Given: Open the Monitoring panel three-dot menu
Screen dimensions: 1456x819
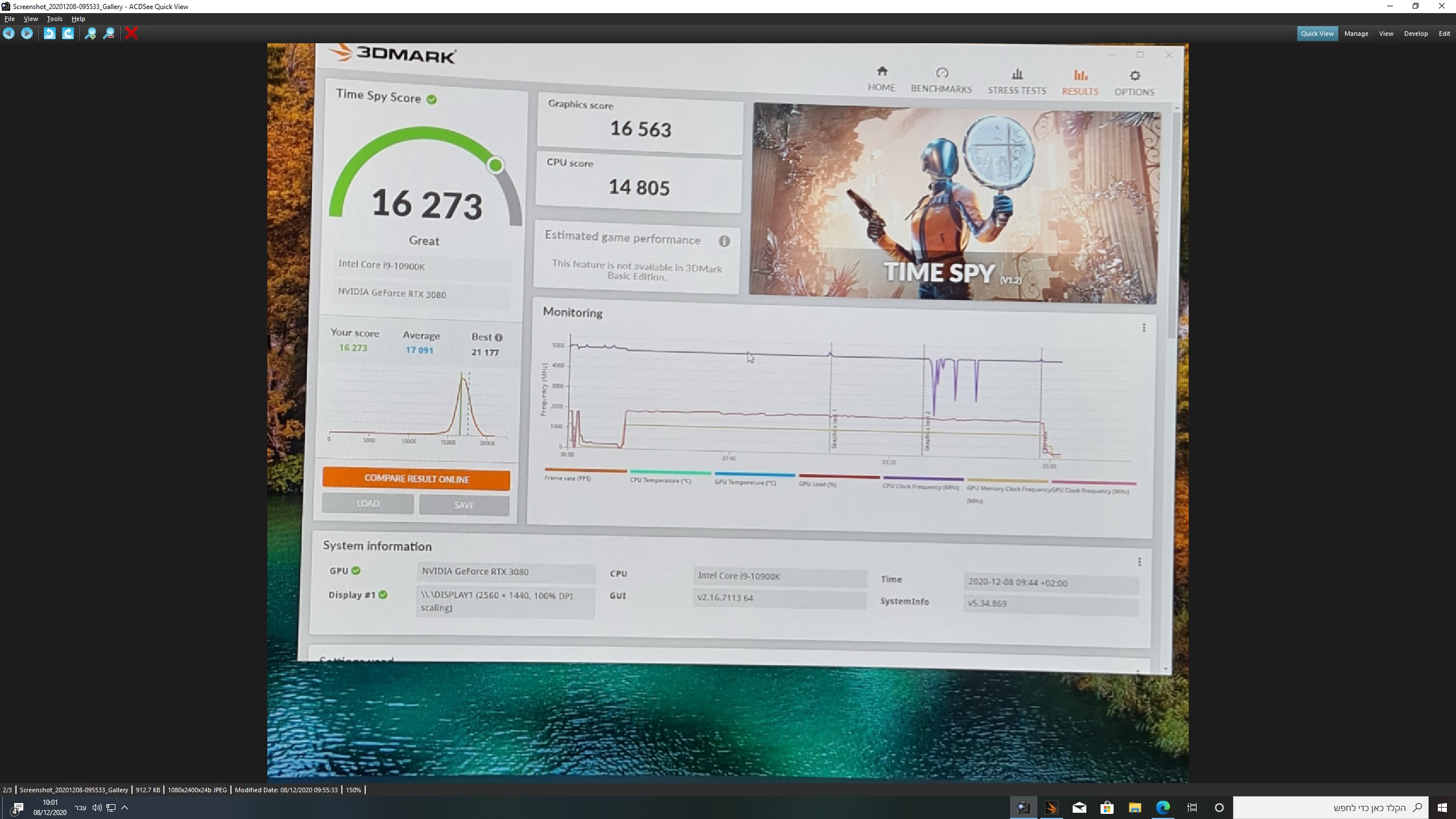Looking at the screenshot, I should [x=1144, y=328].
